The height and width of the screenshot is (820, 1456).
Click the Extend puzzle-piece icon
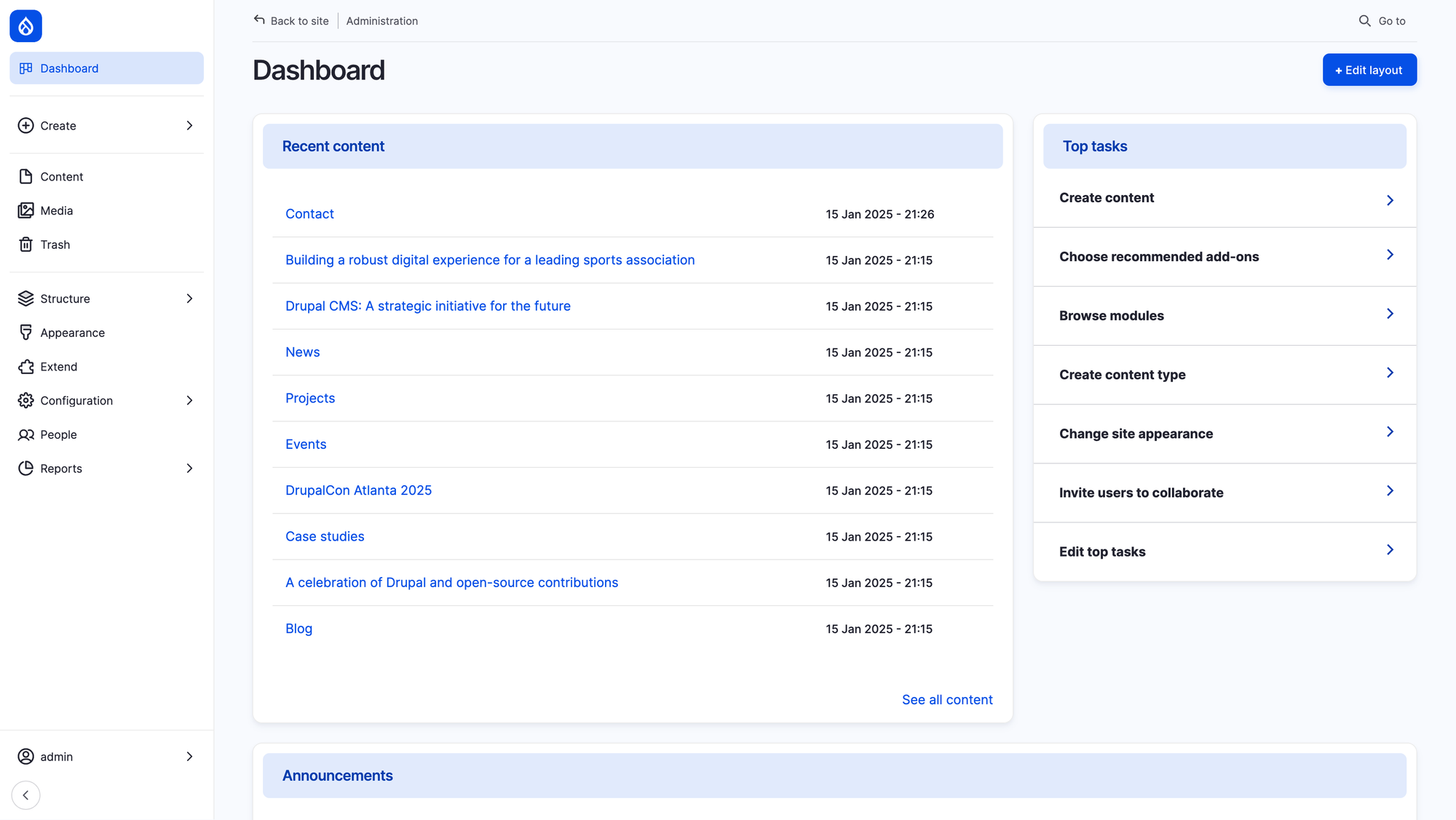[x=25, y=367]
